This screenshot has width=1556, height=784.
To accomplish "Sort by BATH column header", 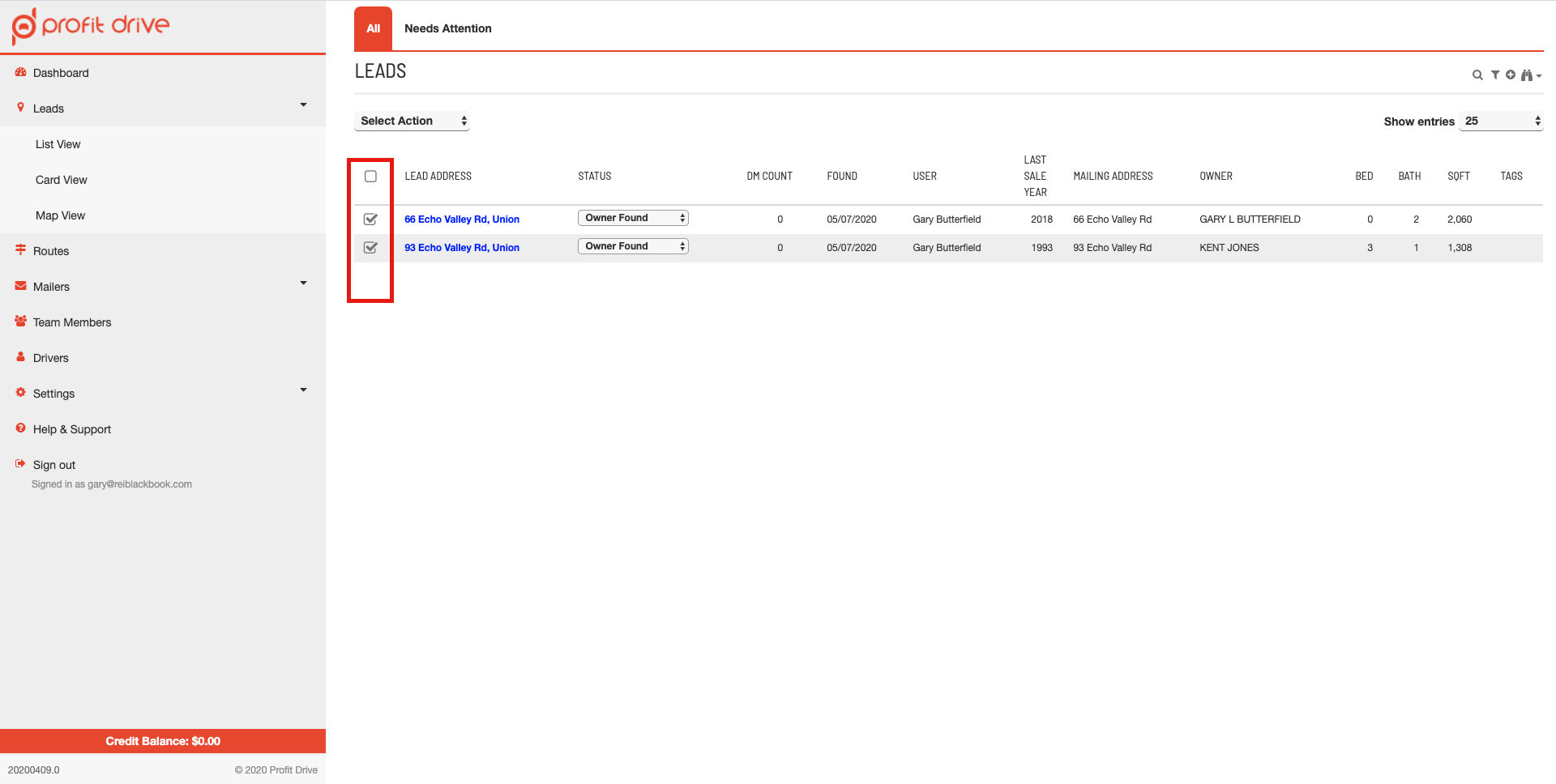I will (1409, 176).
